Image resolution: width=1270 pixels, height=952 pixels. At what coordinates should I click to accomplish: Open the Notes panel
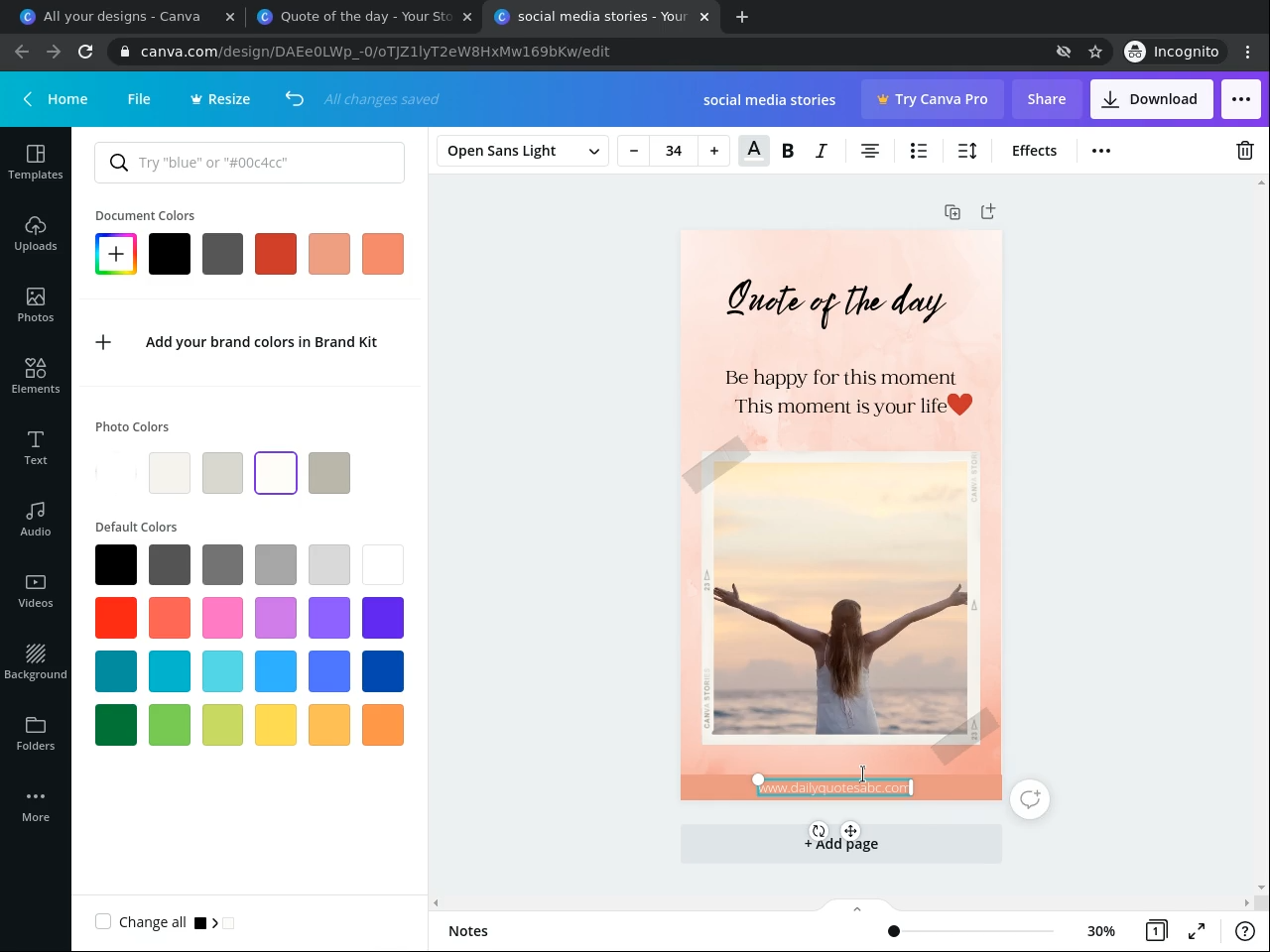(468, 931)
